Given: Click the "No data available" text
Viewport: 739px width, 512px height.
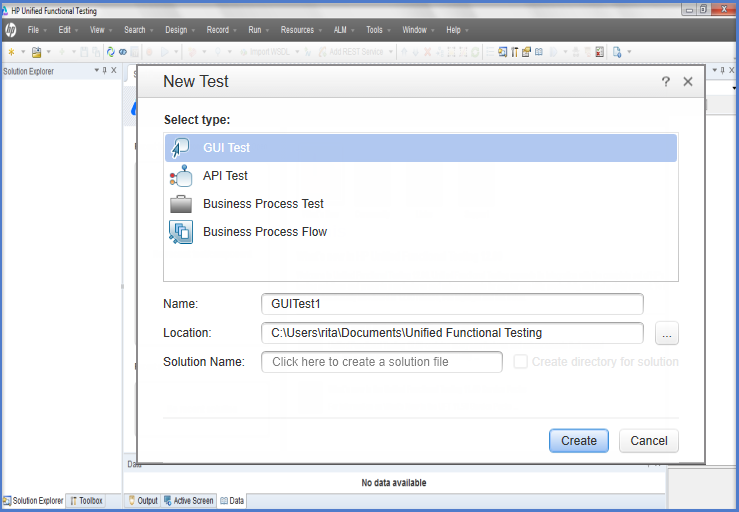Looking at the screenshot, I should 394,483.
